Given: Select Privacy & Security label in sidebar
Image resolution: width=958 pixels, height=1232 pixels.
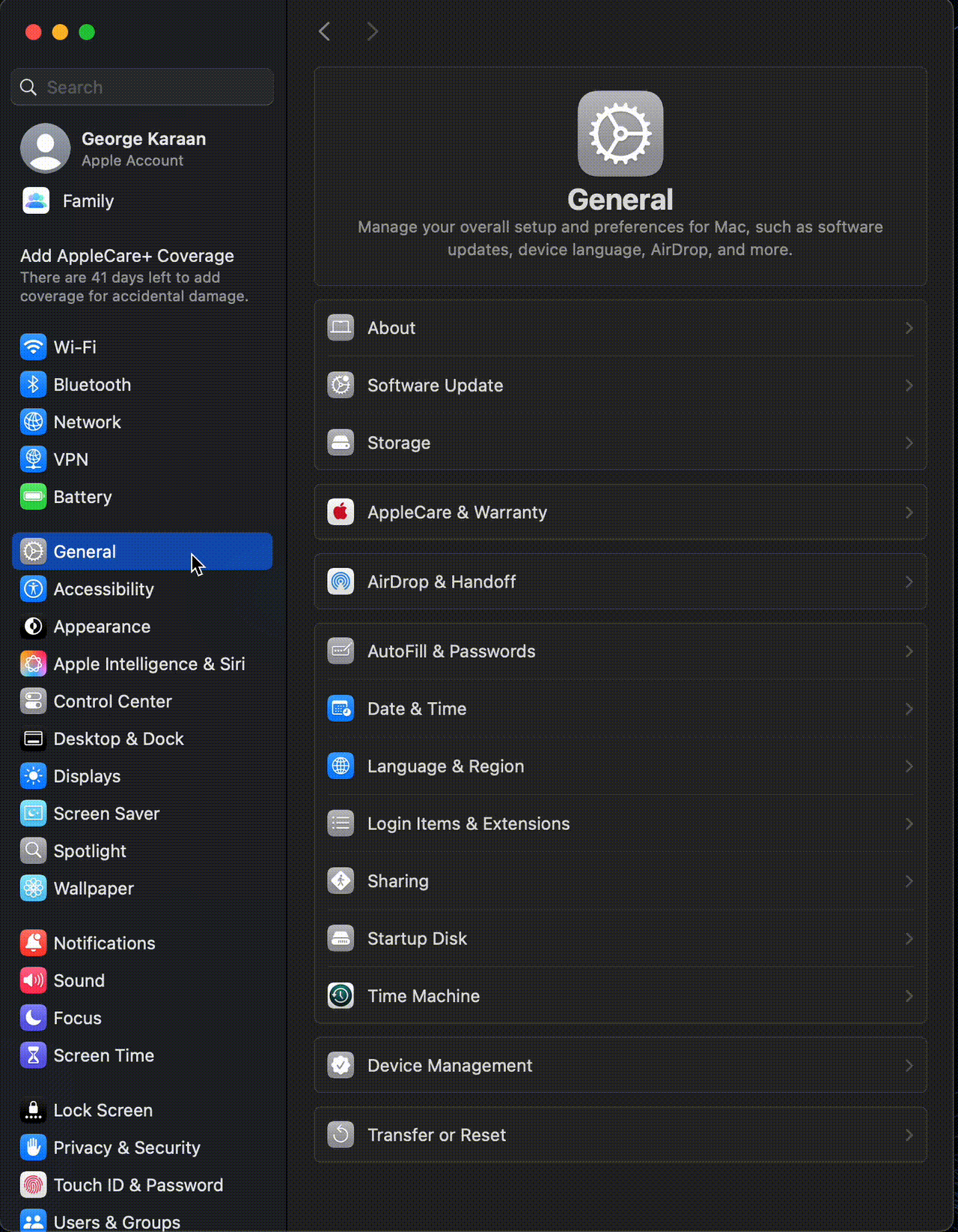Looking at the screenshot, I should [x=127, y=1148].
